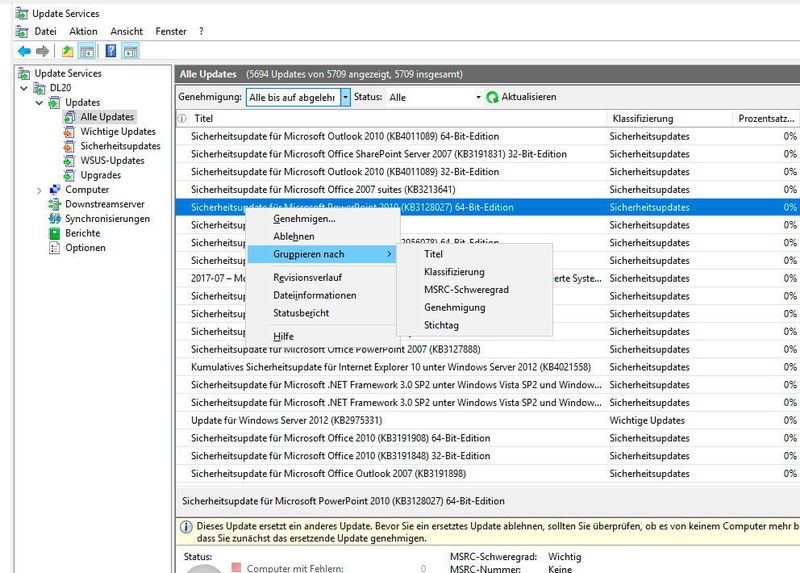Click the Forward arrow toolbar icon

pos(42,51)
